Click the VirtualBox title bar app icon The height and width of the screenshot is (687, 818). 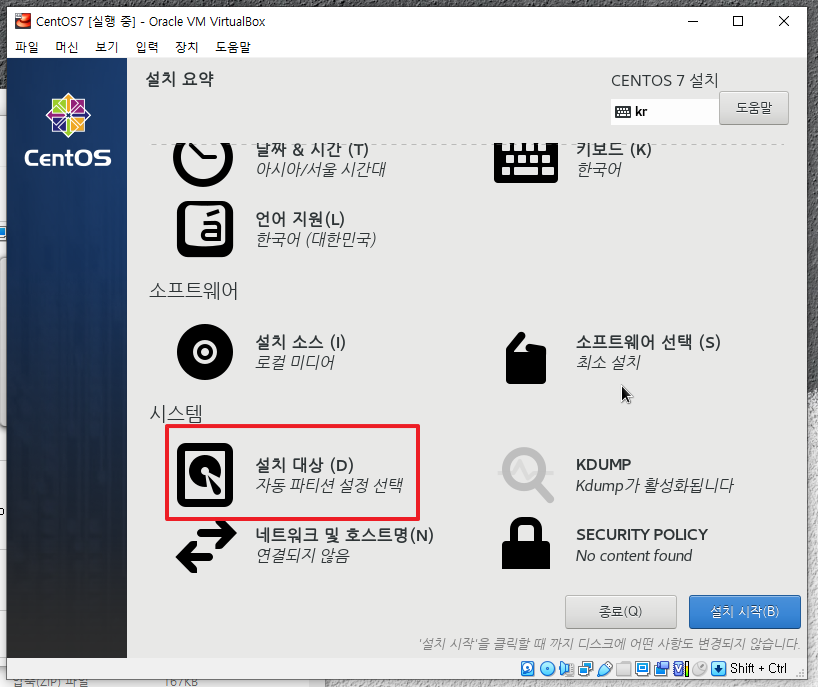click(x=23, y=21)
